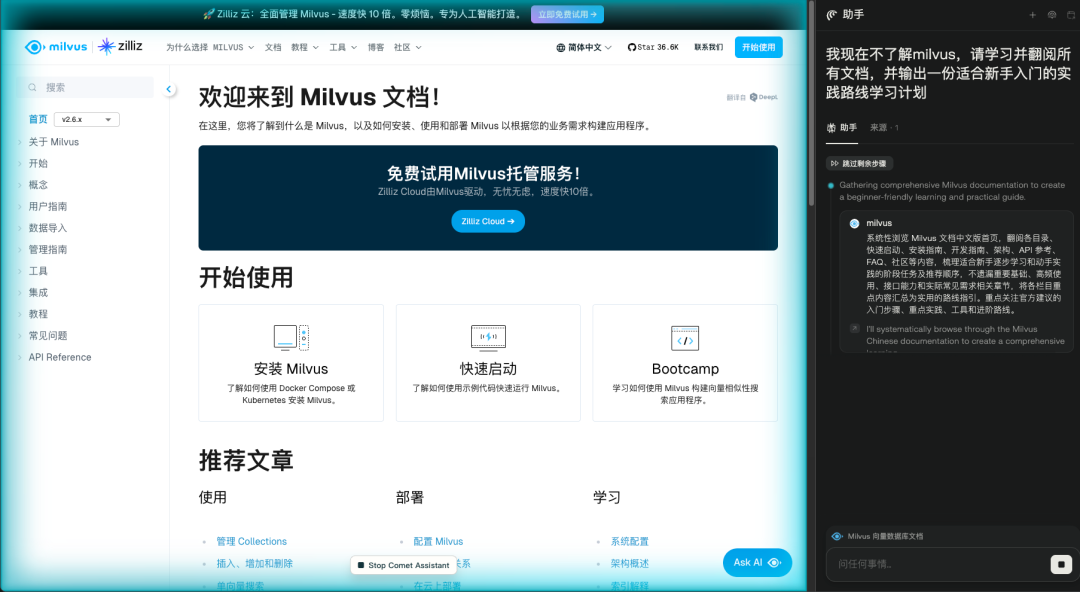This screenshot has height=592, width=1080.
Task: Click the assistant panel window icon at the top-right edge
Action: tap(1071, 14)
